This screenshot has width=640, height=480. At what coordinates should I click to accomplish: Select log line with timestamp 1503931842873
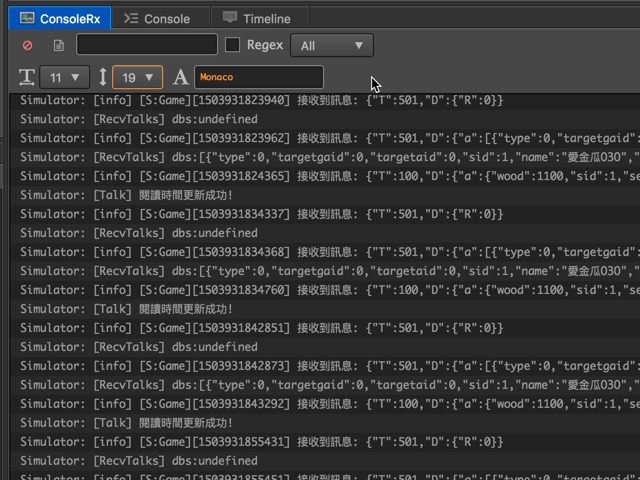click(x=325, y=366)
